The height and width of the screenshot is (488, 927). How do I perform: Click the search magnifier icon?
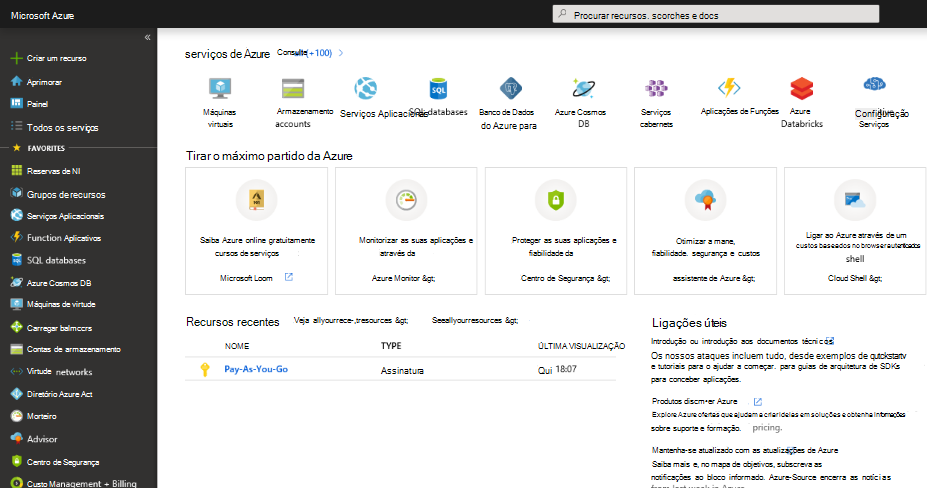563,14
